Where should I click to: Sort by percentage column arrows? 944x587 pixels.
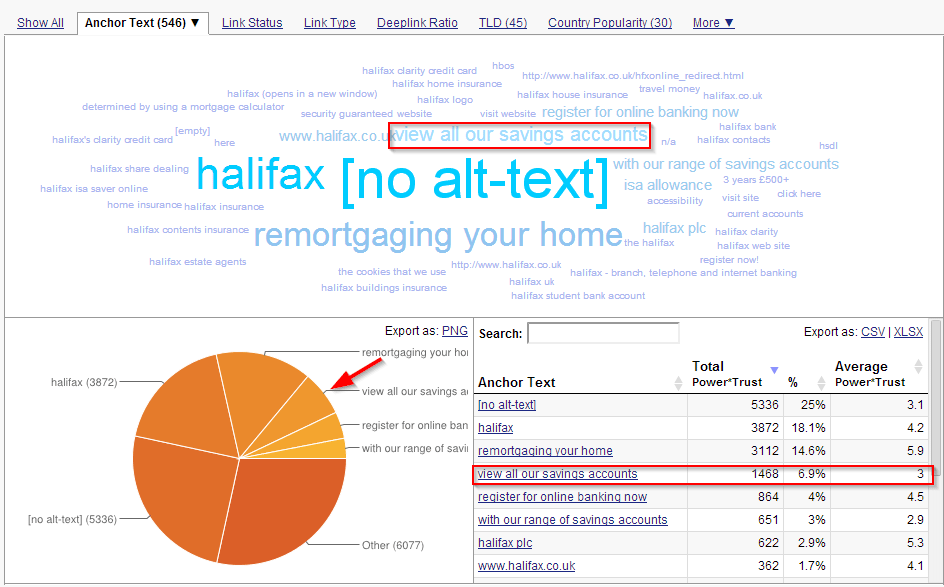pos(821,382)
